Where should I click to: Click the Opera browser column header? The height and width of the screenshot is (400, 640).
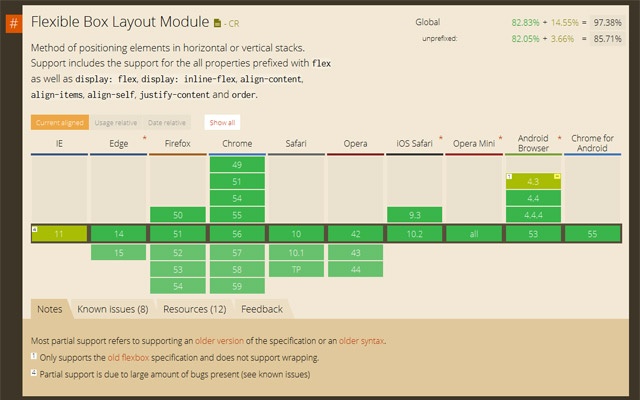pos(356,143)
